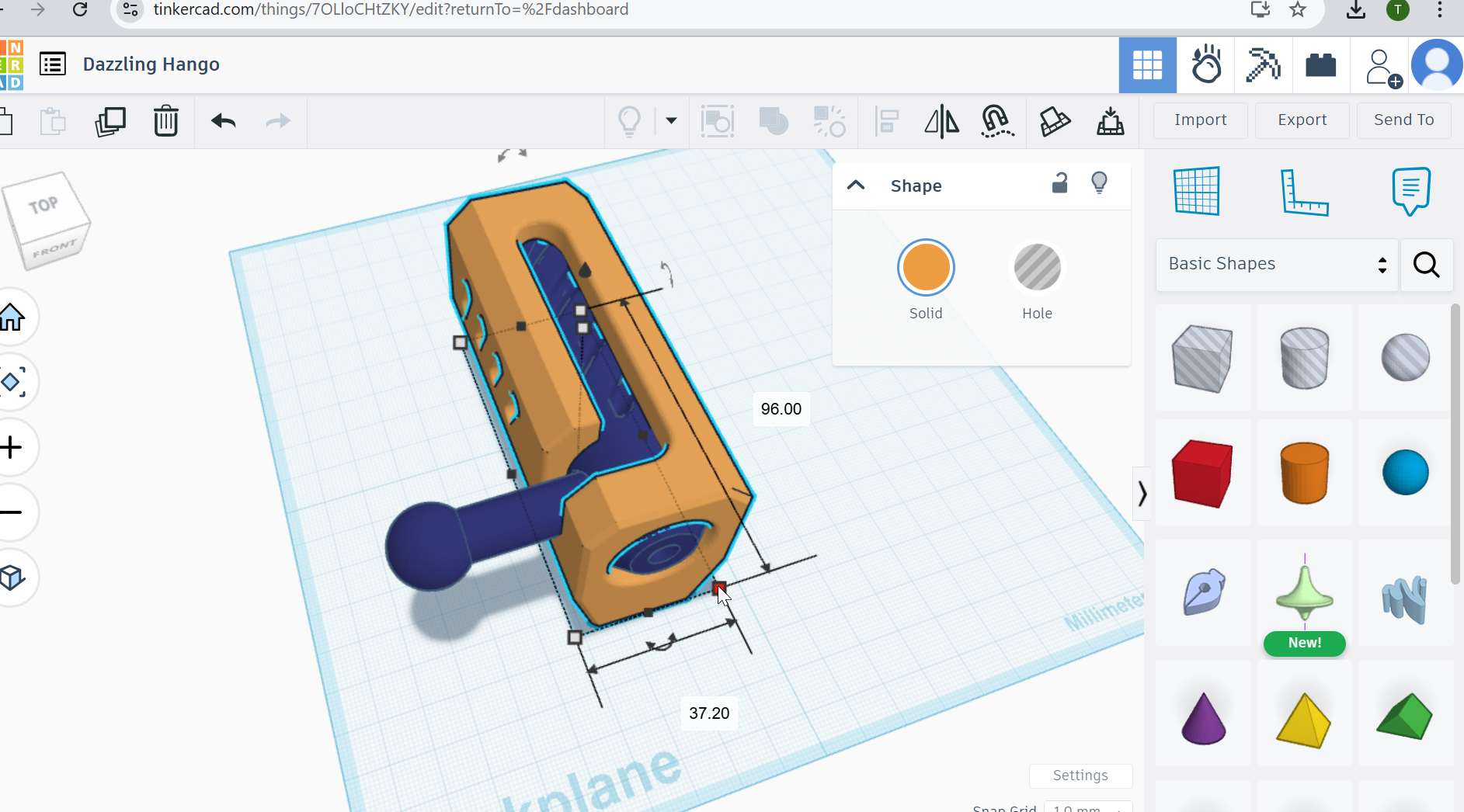Switch to Bricks view

(x=1320, y=65)
